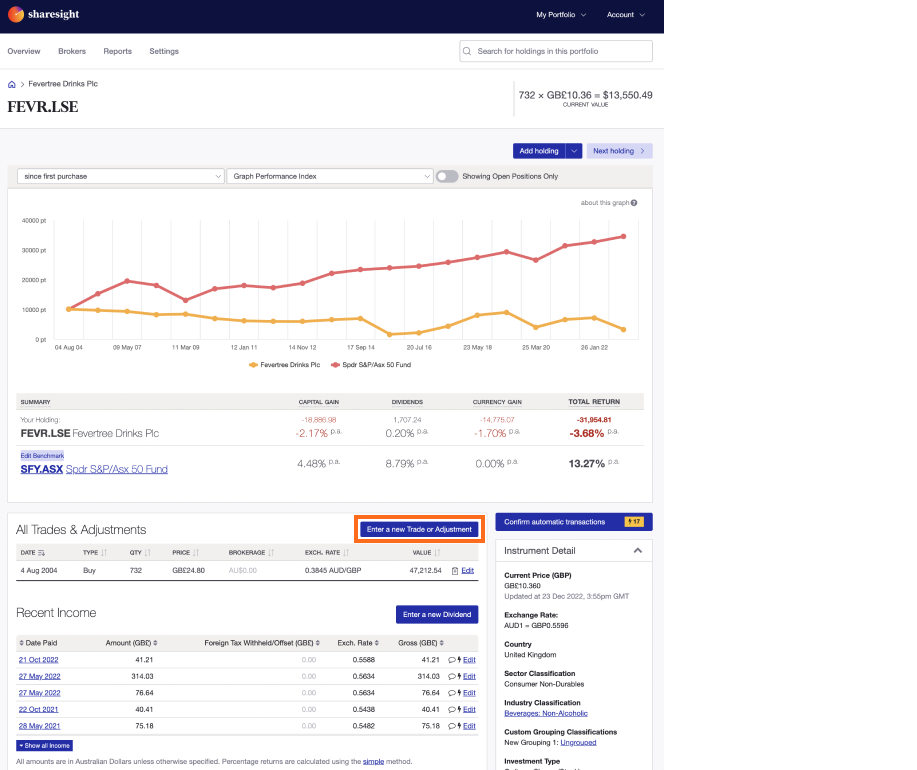This screenshot has width=917, height=770.
Task: Open the My Portfolio dropdown
Action: tap(561, 15)
